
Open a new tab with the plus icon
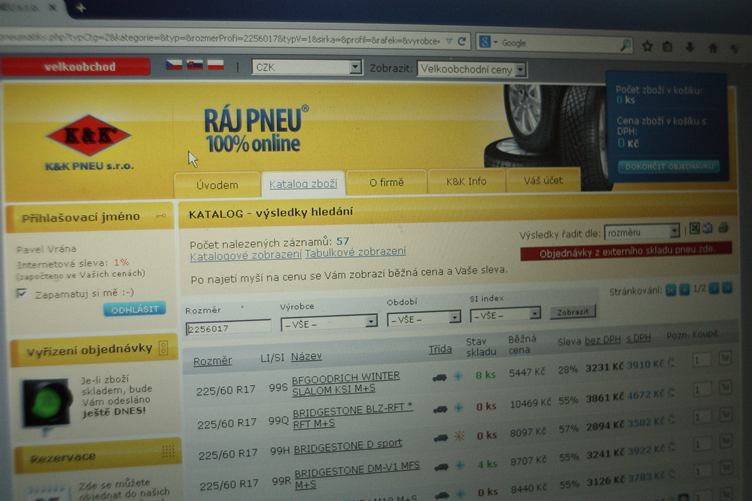click(x=80, y=8)
